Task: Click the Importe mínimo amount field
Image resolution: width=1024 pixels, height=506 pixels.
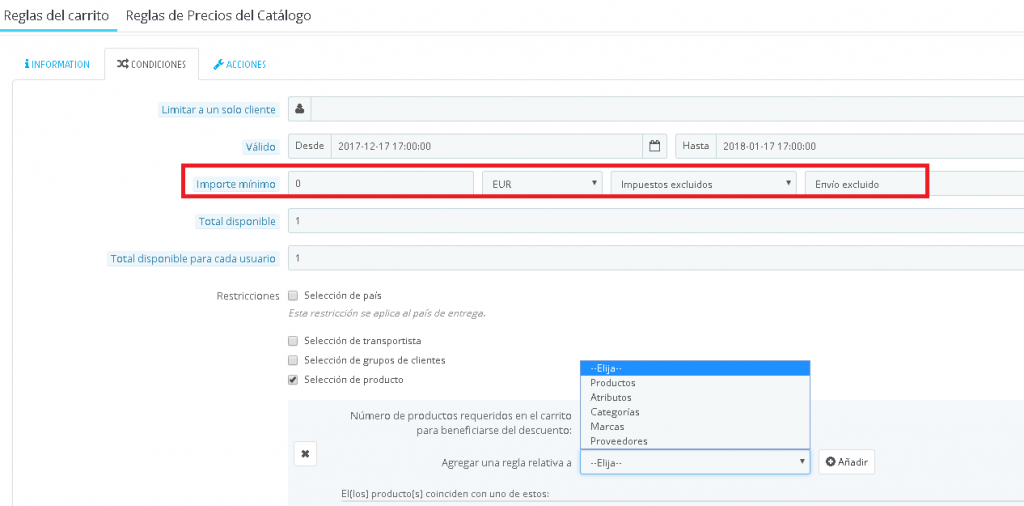Action: pos(380,184)
